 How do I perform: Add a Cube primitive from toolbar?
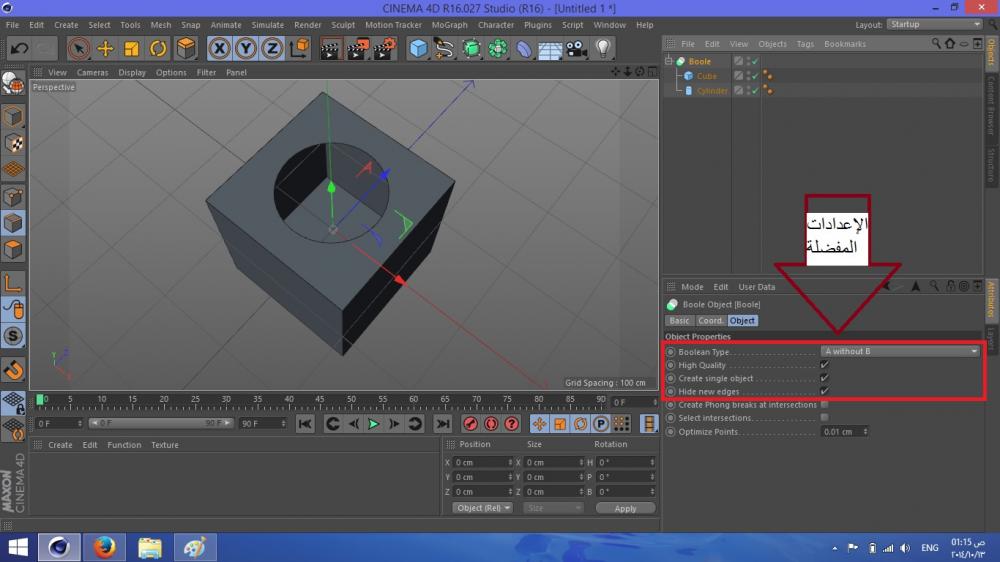[419, 48]
